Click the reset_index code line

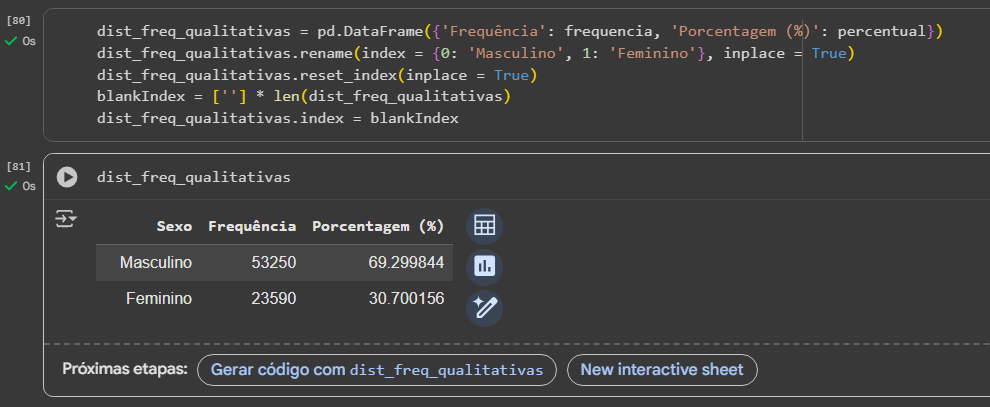tap(320, 75)
